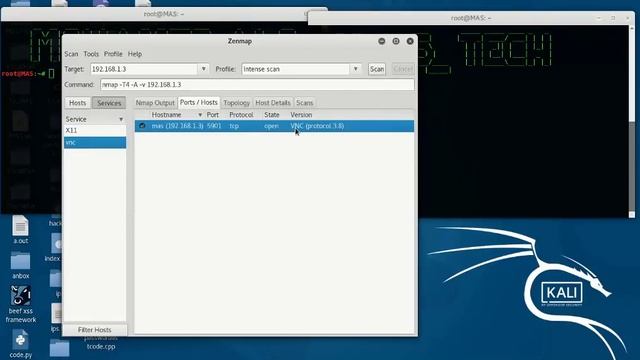Click the 5901 port cell
Viewport: 640px width, 360px height.
pos(214,126)
